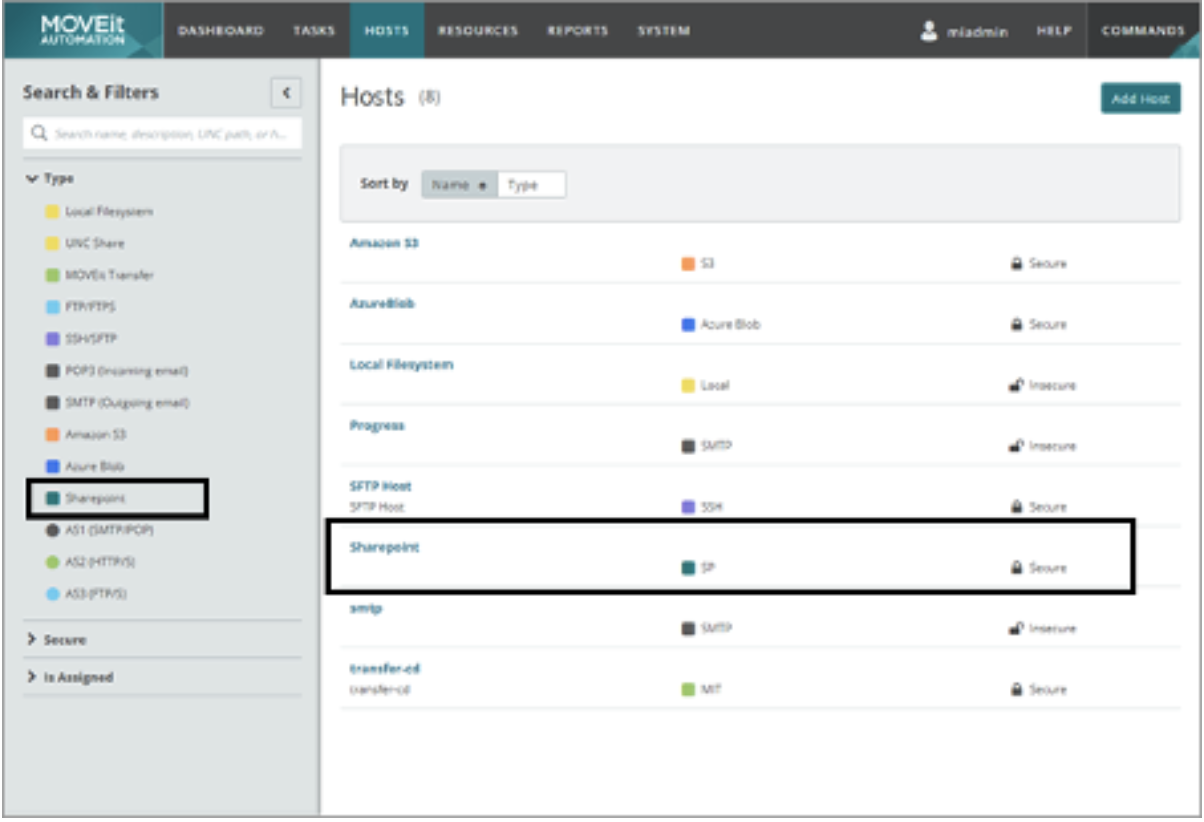Open the Resources menu
This screenshot has height=822, width=1204.
478,31
